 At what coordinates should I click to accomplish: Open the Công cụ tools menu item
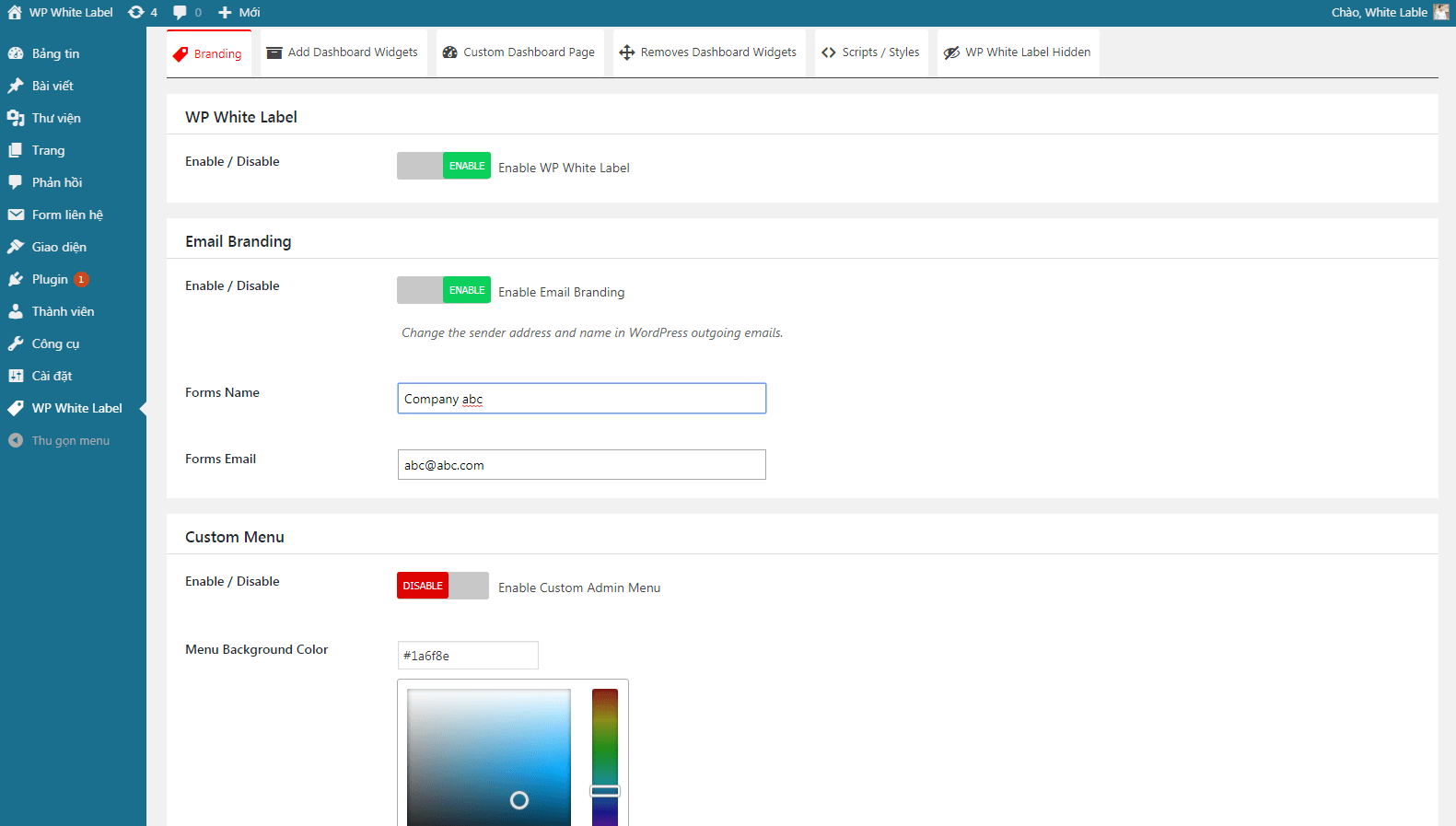coord(73,343)
